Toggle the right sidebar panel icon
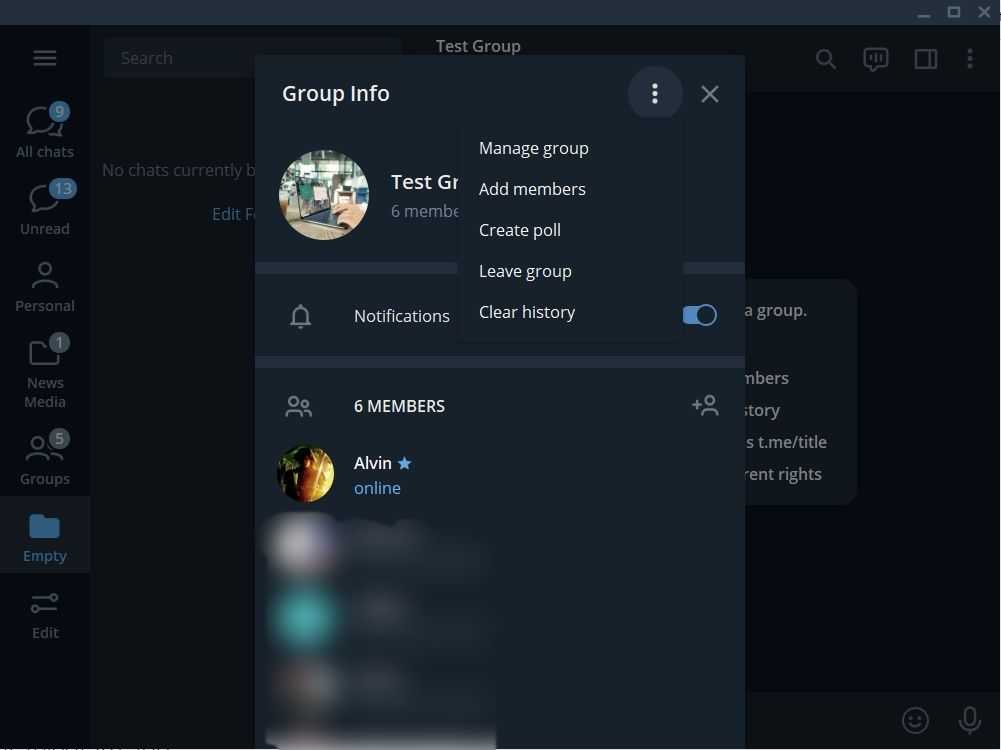This screenshot has width=1001, height=750. point(925,59)
